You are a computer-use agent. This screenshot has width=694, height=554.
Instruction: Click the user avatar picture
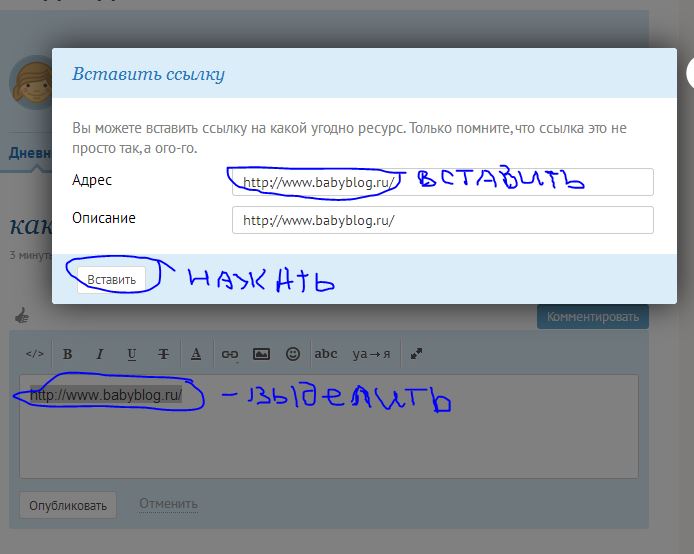31,83
